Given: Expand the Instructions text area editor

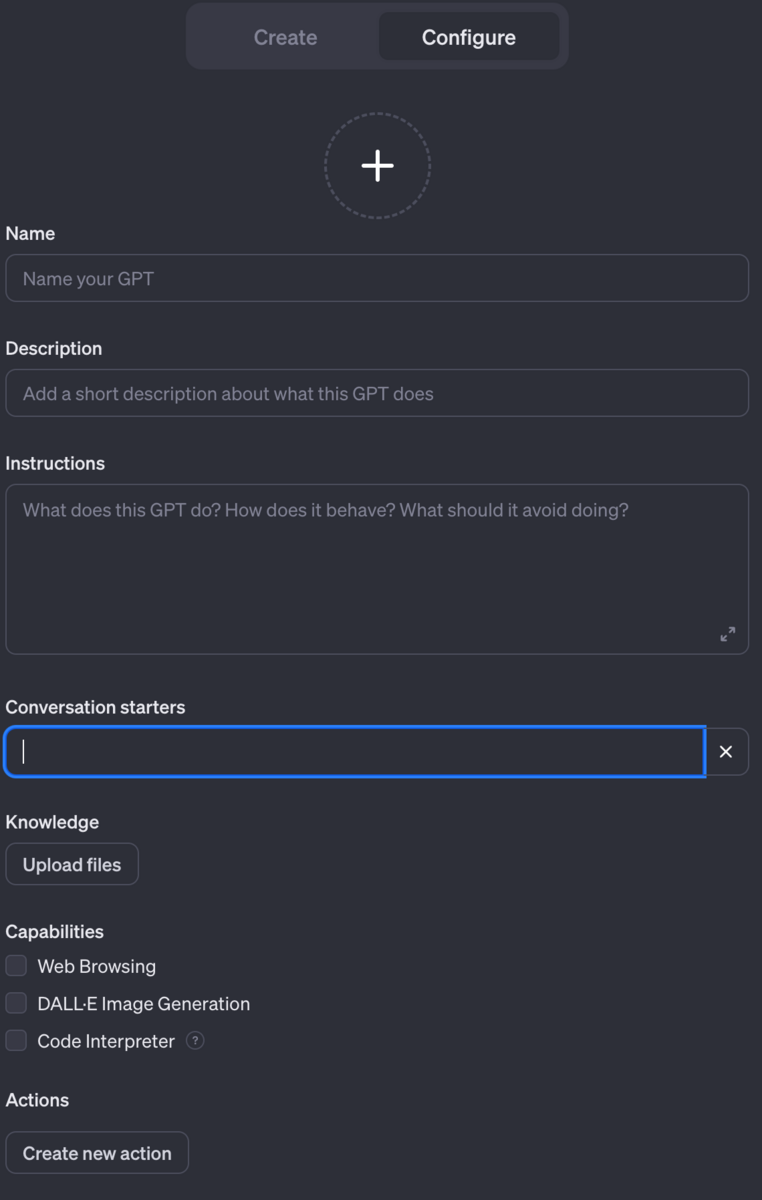Looking at the screenshot, I should [727, 634].
